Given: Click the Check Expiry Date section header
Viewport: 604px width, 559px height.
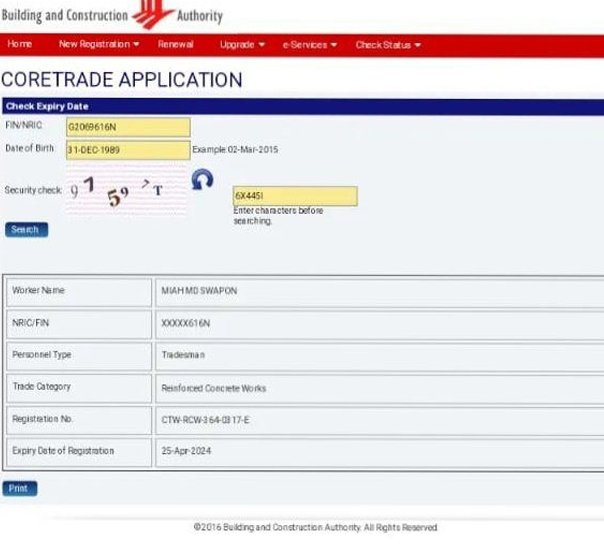Looking at the screenshot, I should pos(303,106).
